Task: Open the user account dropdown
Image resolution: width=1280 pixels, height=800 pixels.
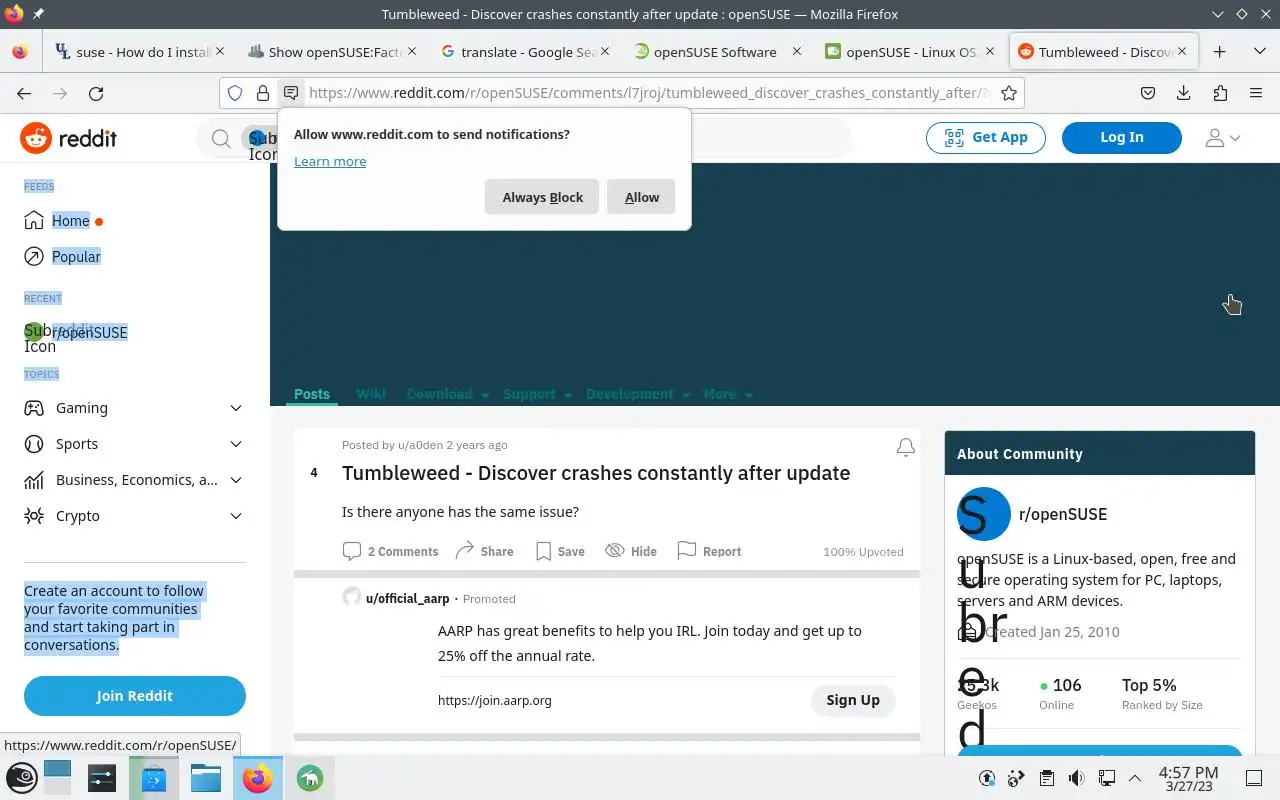Action: 1222,138
